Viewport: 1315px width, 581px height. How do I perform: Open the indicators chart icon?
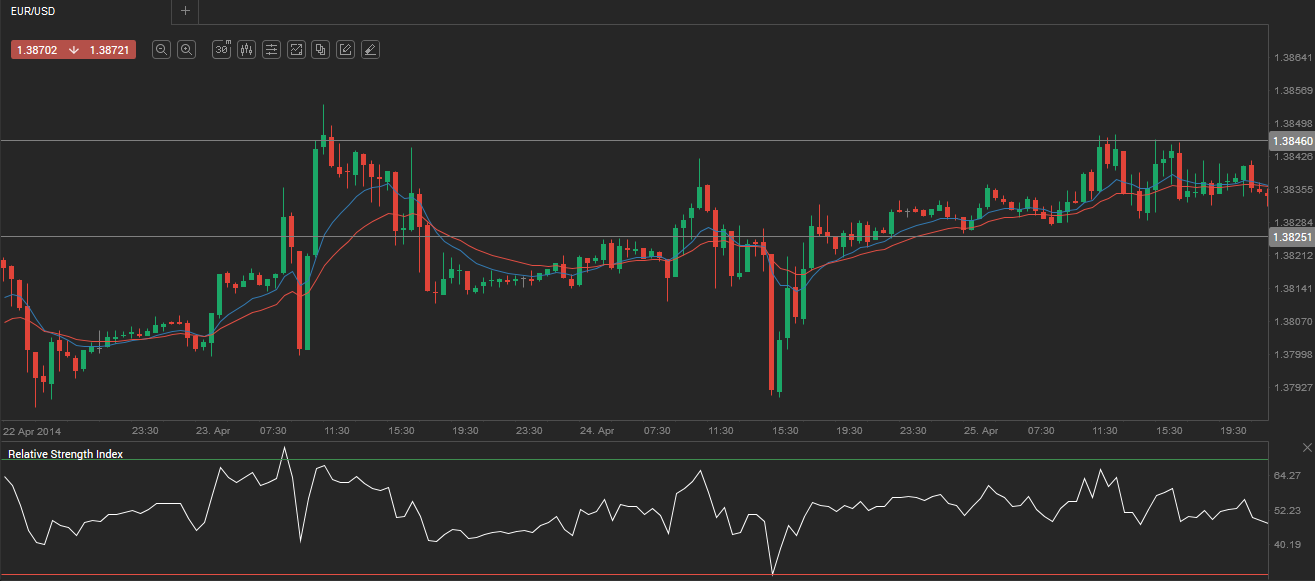[x=296, y=49]
